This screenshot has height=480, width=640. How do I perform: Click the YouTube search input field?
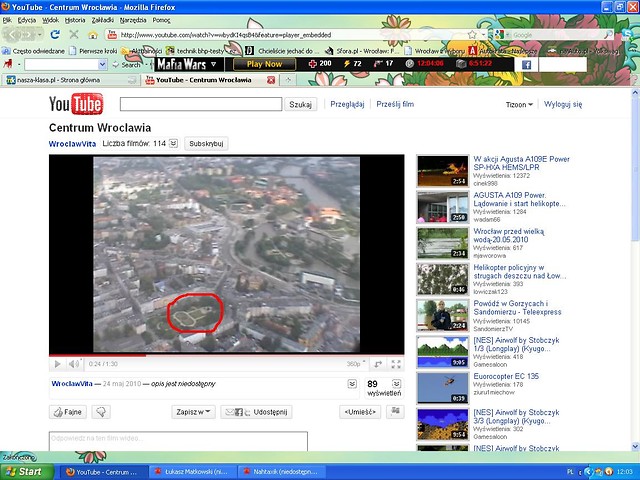[201, 104]
